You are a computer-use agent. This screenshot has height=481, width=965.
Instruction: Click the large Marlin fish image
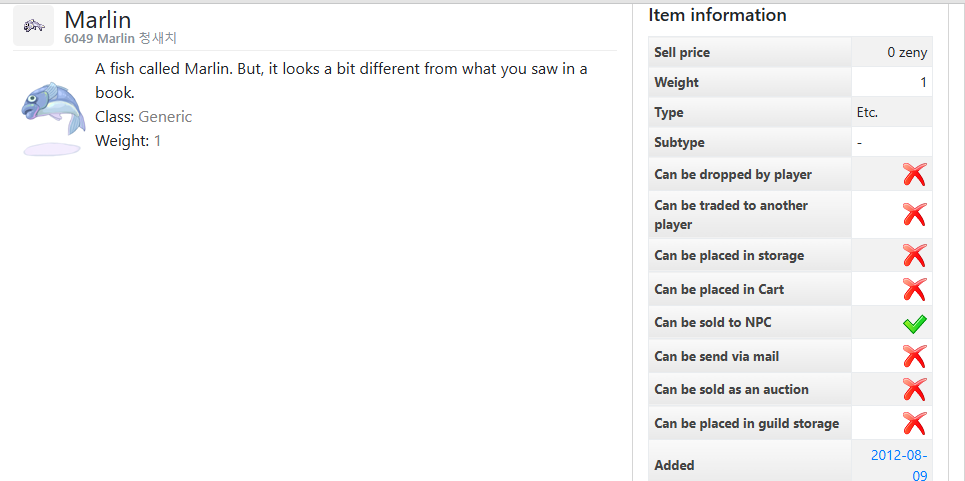click(52, 108)
